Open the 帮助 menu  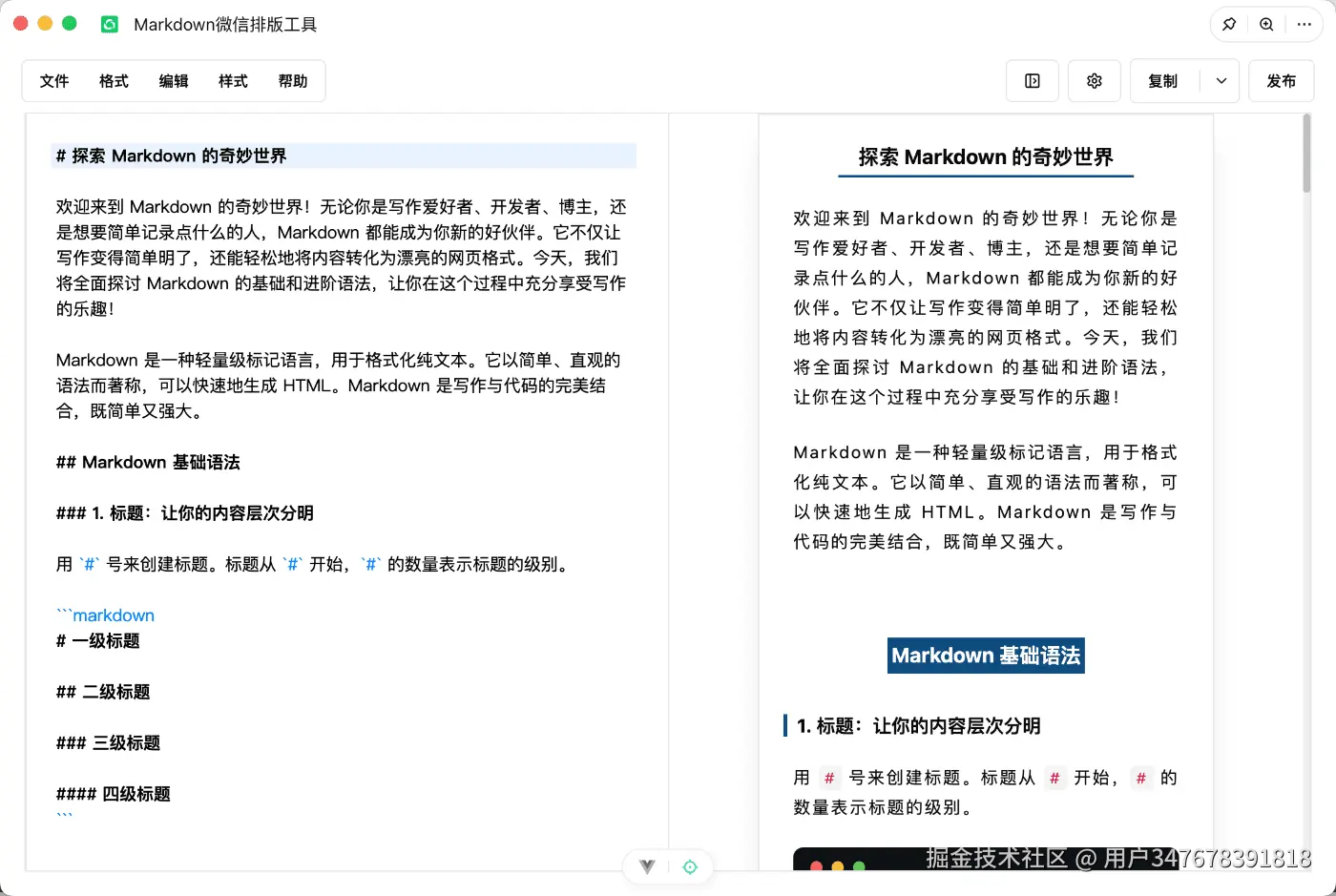(x=293, y=81)
